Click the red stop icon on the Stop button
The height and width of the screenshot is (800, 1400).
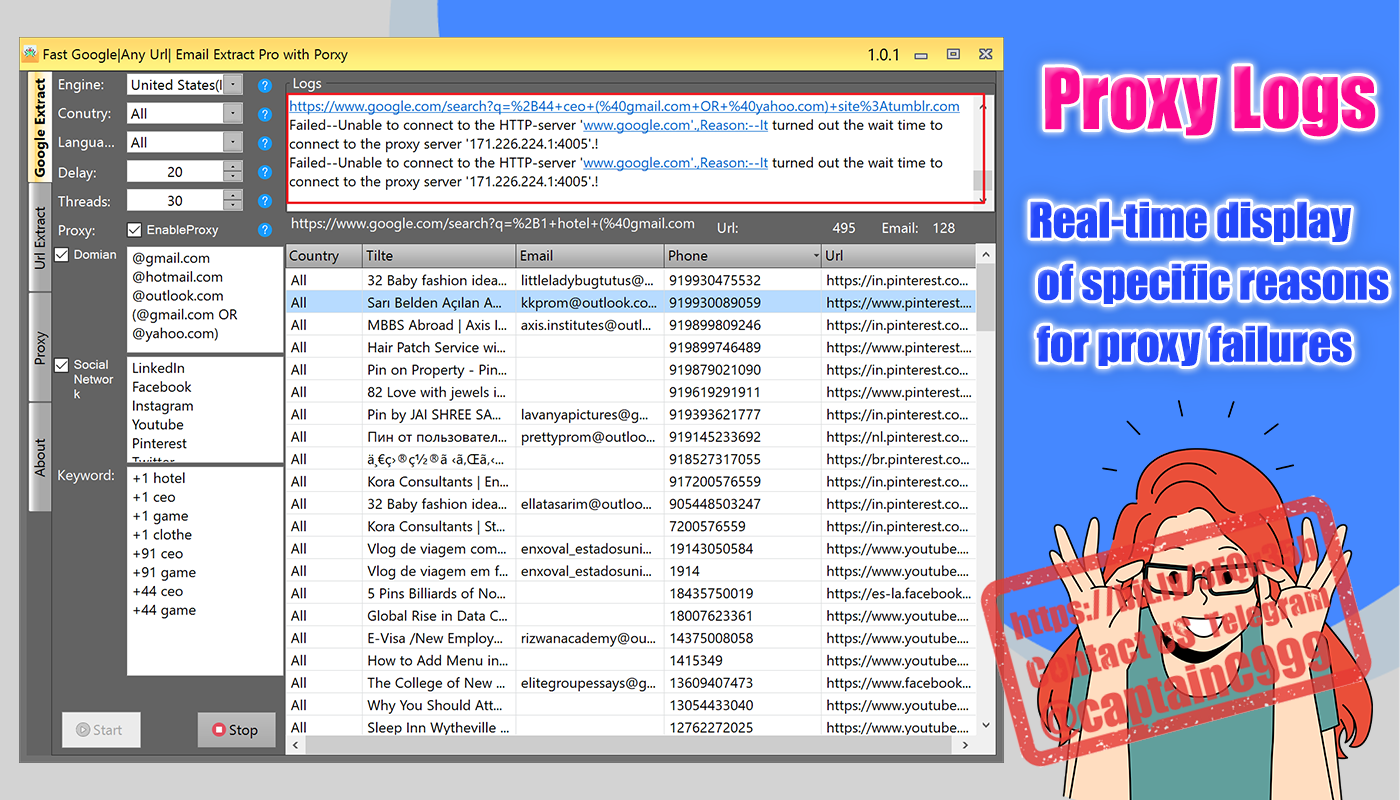(217, 730)
